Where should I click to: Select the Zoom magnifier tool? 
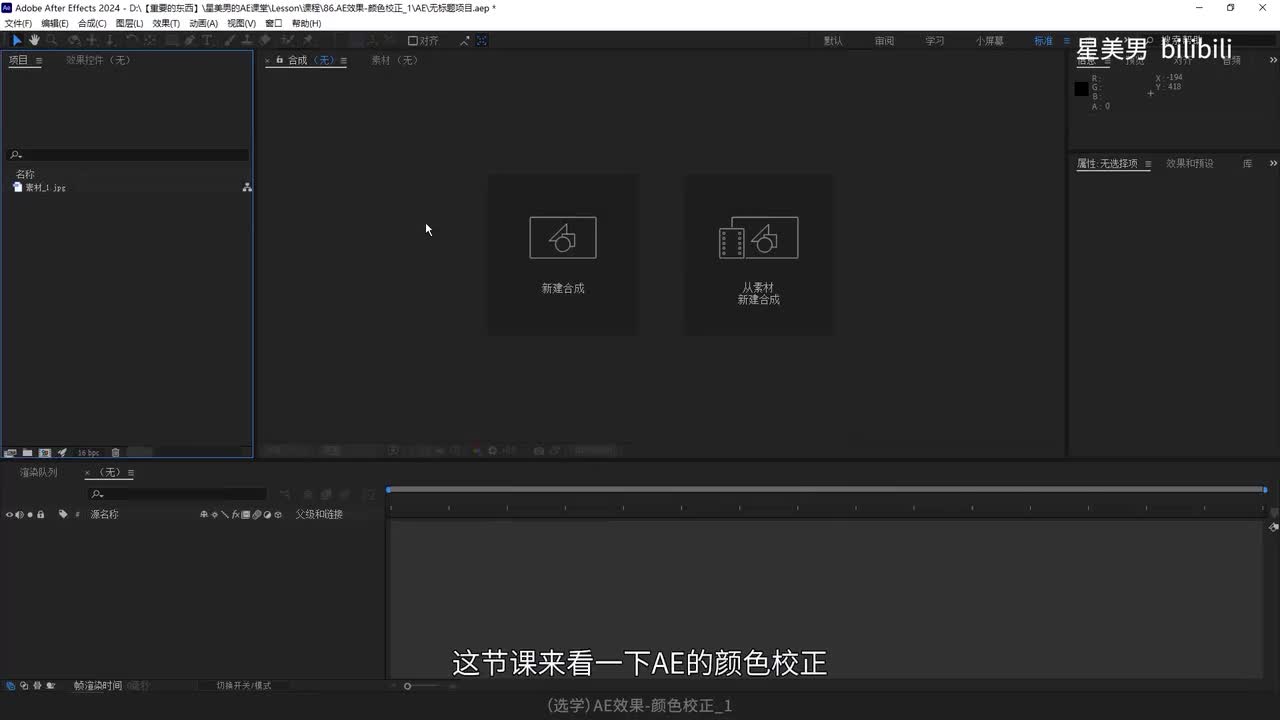click(x=52, y=40)
